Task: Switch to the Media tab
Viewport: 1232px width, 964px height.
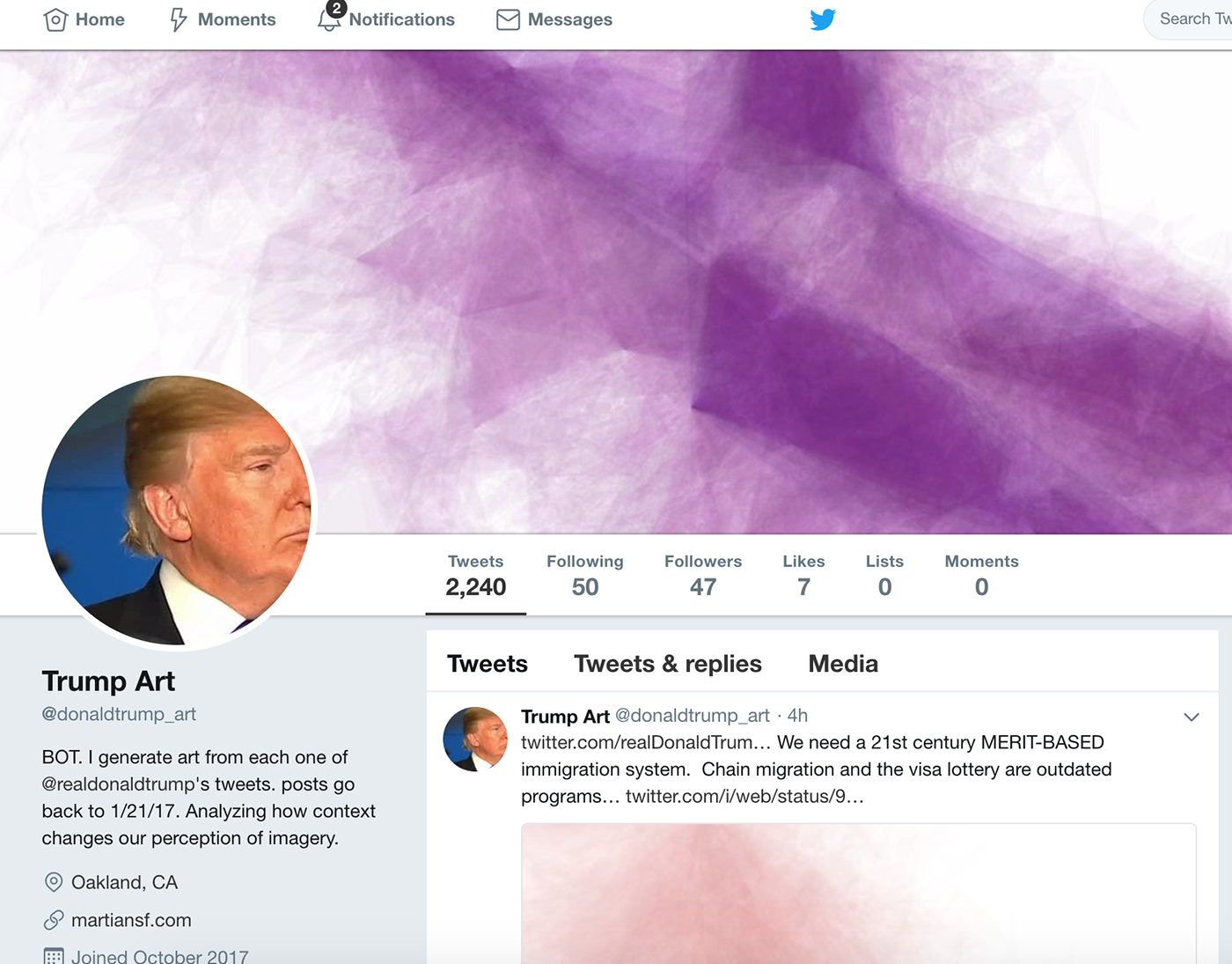Action: click(843, 664)
